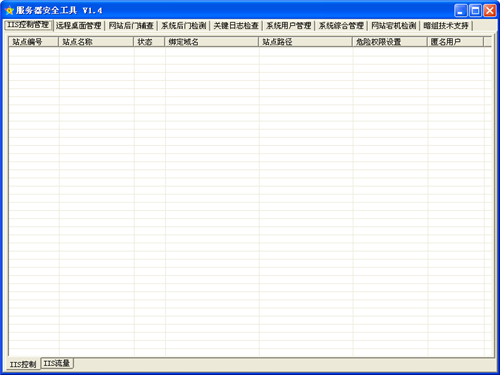Click the 绑定域名 column header
Screen dimensions: 500x375
click(x=212, y=42)
